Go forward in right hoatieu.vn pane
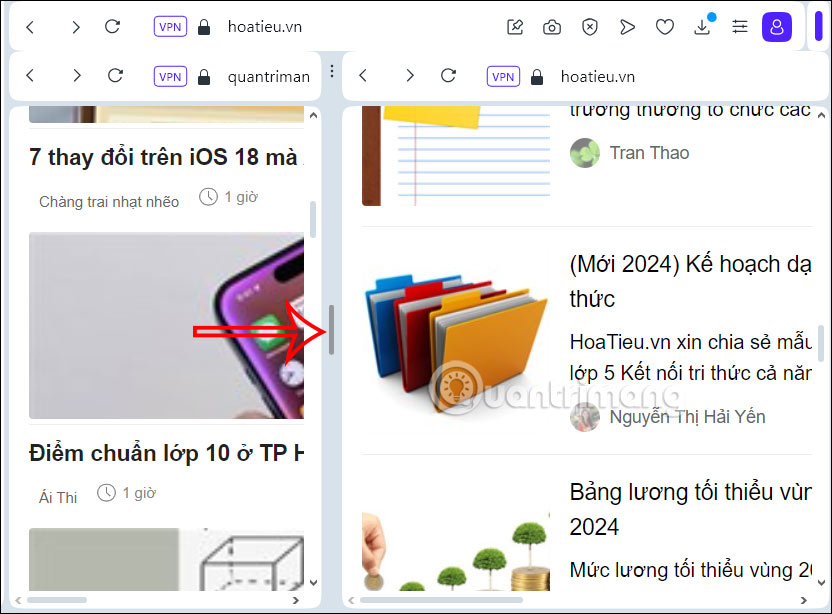 pyautogui.click(x=410, y=76)
